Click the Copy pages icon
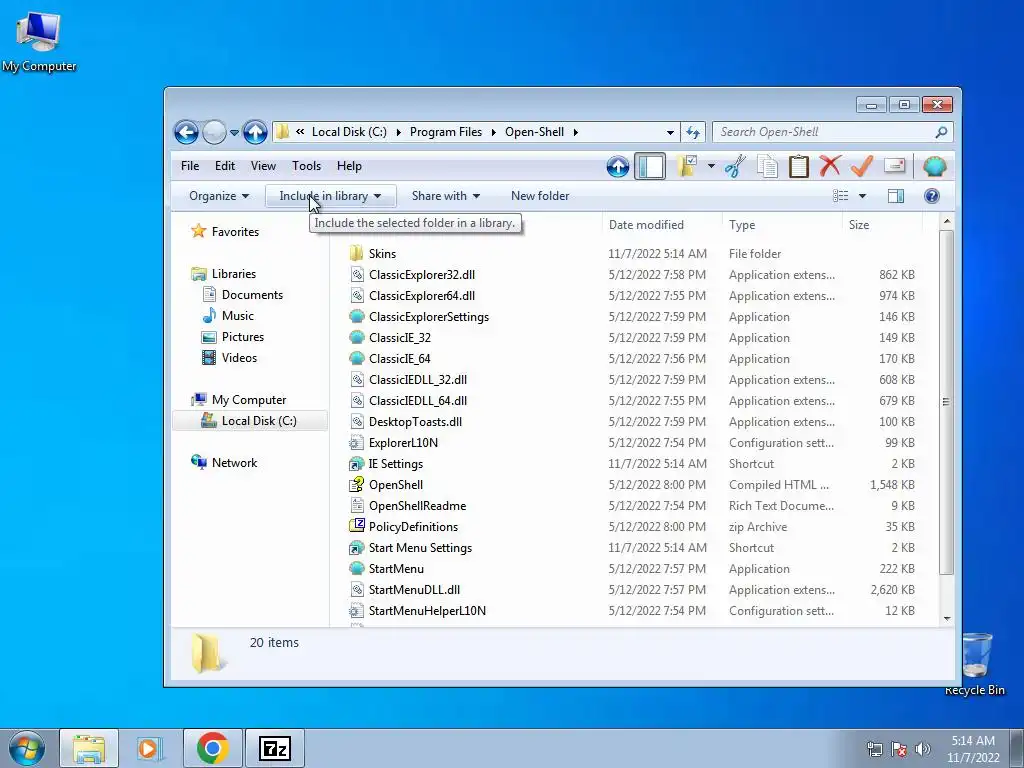Image resolution: width=1024 pixels, height=768 pixels. point(767,167)
